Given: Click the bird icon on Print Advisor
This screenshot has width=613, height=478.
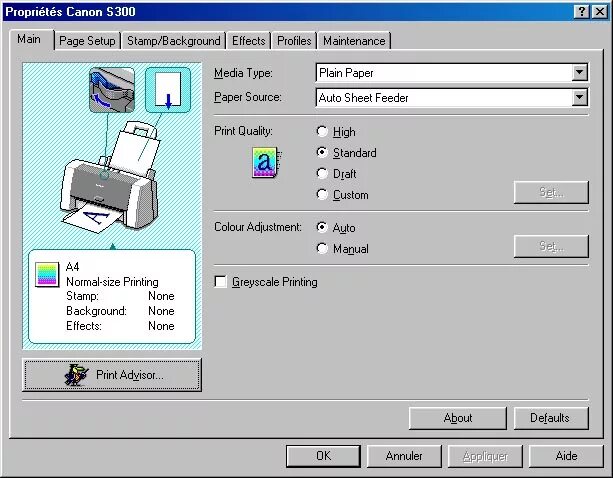Looking at the screenshot, I should 76,375.
